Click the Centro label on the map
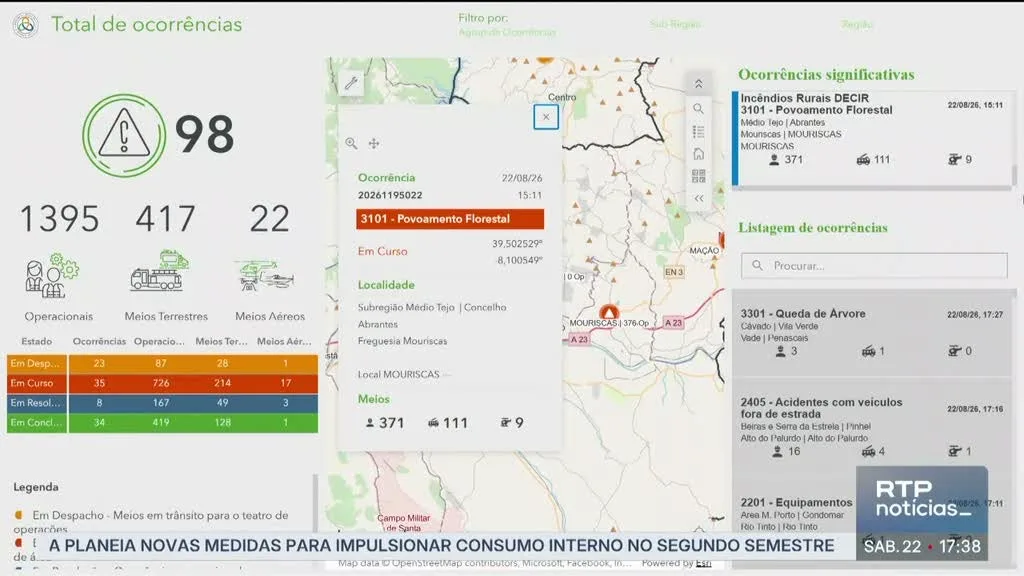 coord(562,97)
